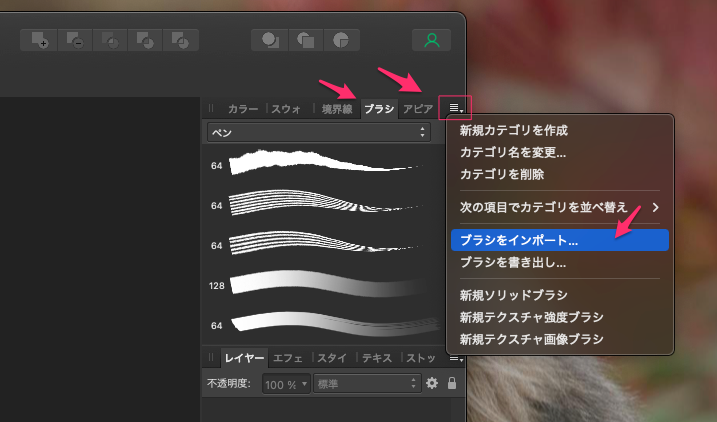717x422 pixels.
Task: Click the Add boolean operation icon
Action: [x=41, y=40]
